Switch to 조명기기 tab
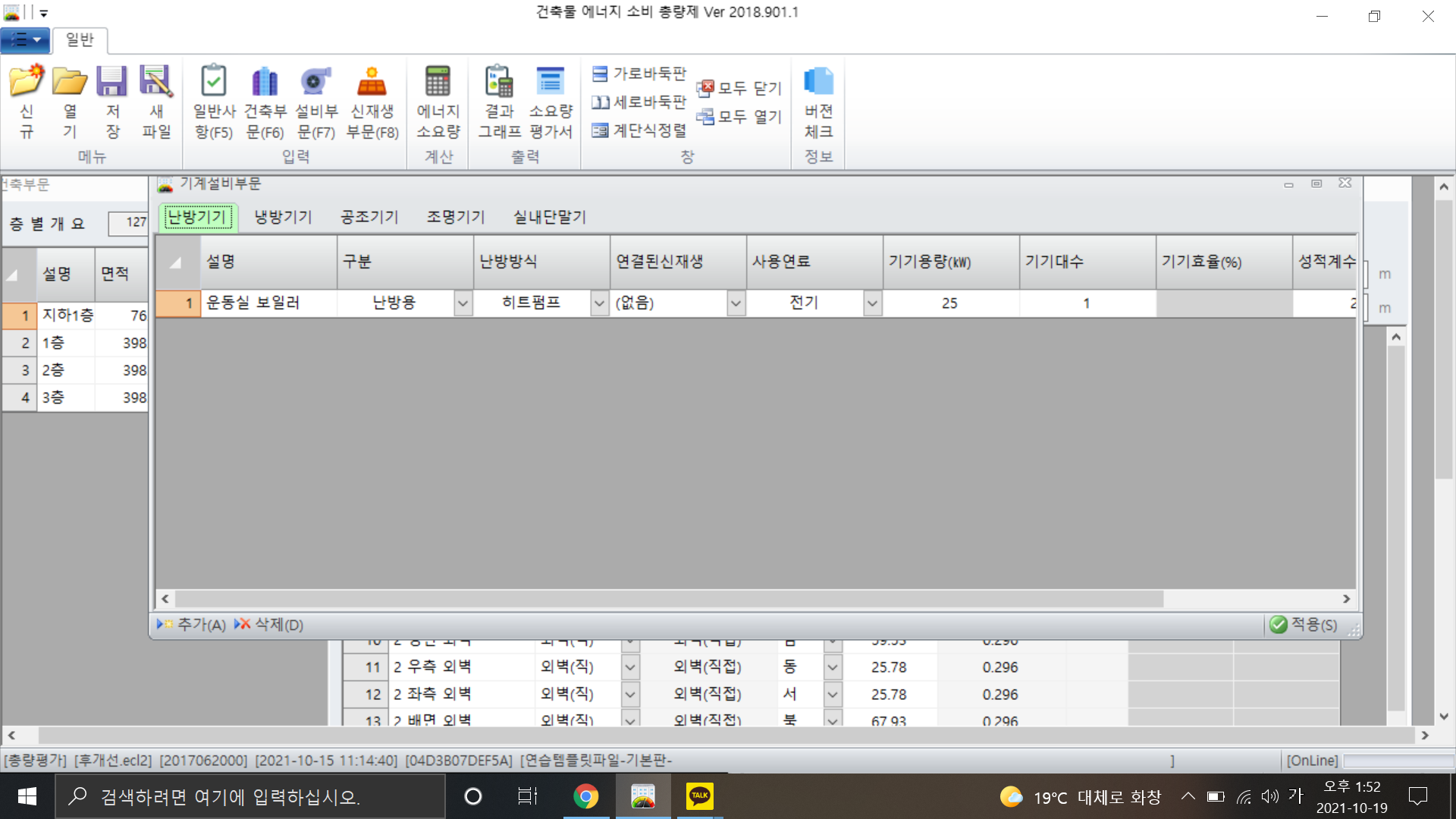This screenshot has width=1456, height=819. [455, 217]
